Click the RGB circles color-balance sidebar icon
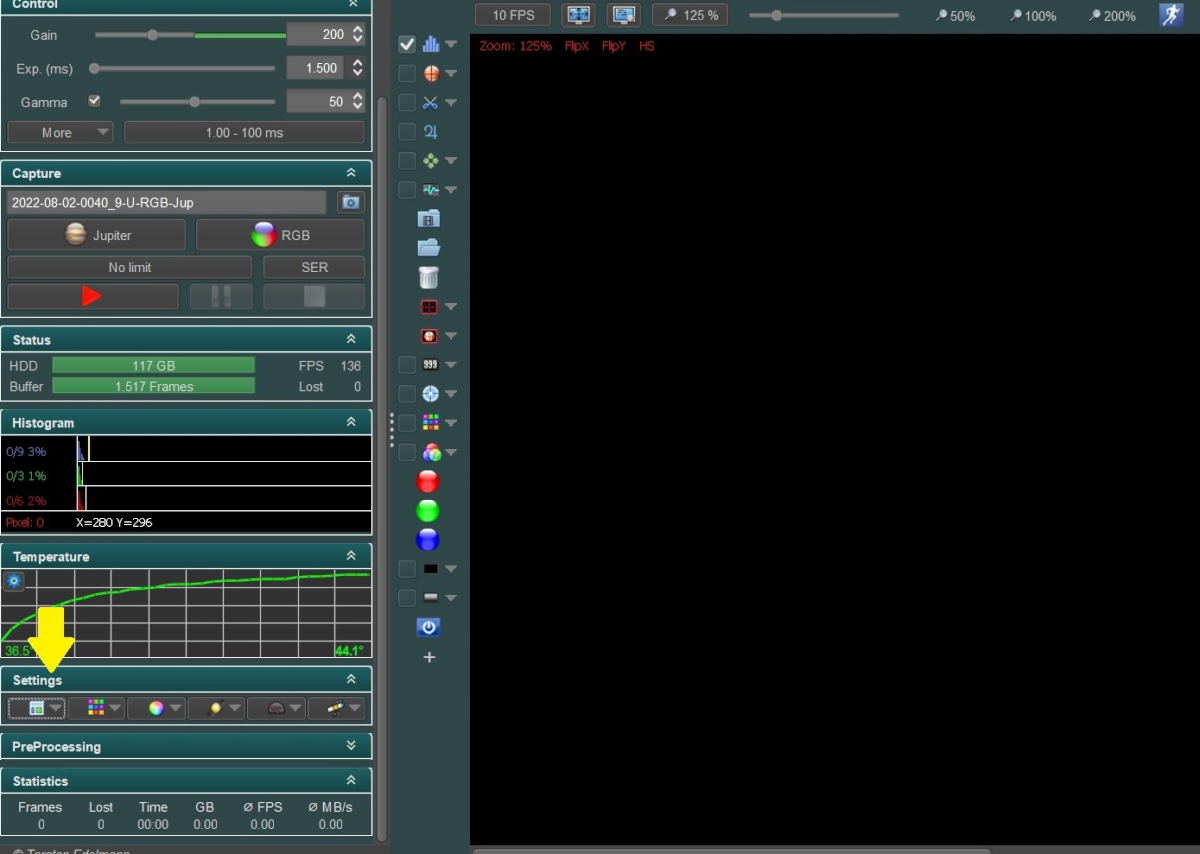1200x854 pixels. [x=431, y=452]
